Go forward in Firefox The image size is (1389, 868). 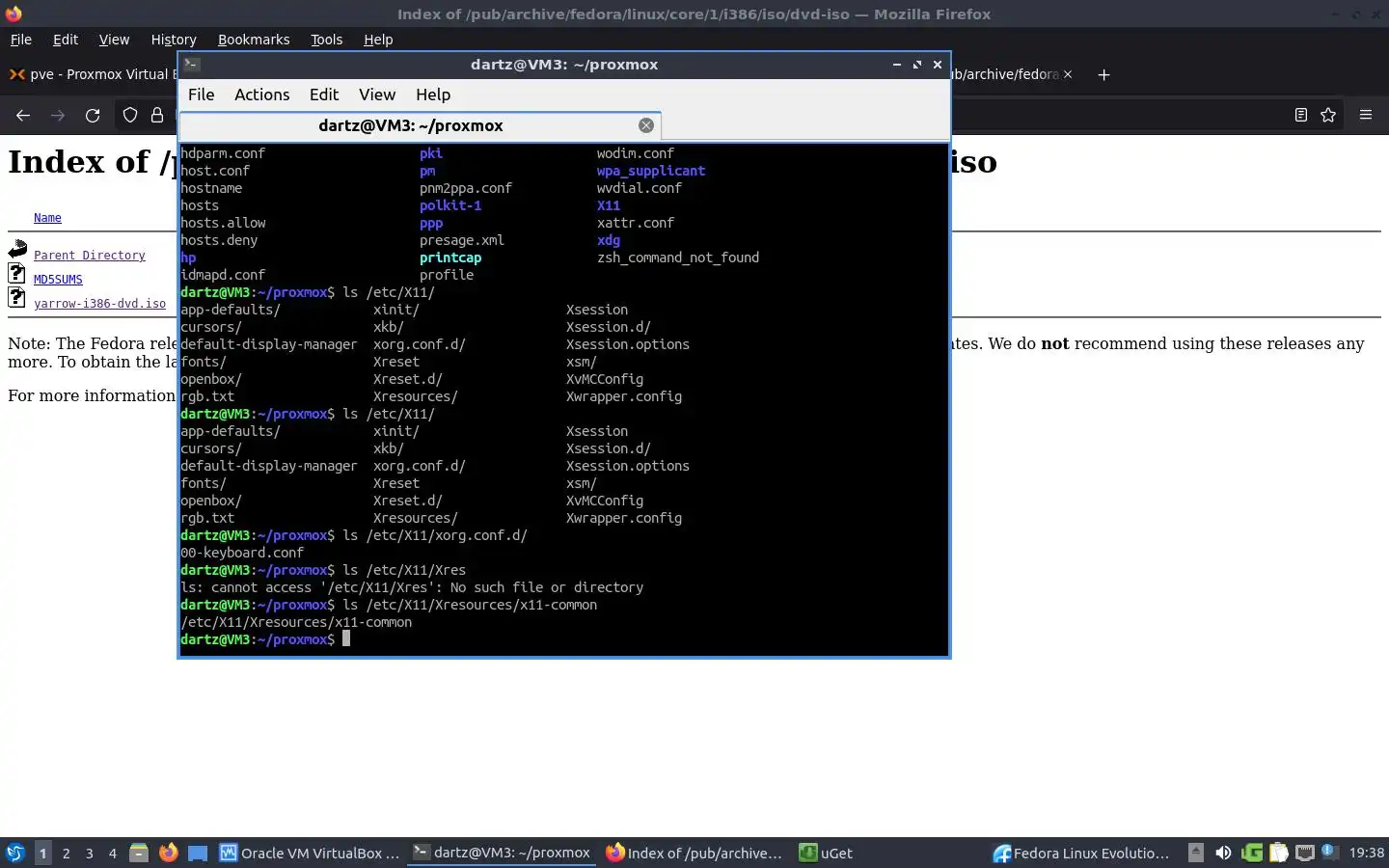(58, 115)
